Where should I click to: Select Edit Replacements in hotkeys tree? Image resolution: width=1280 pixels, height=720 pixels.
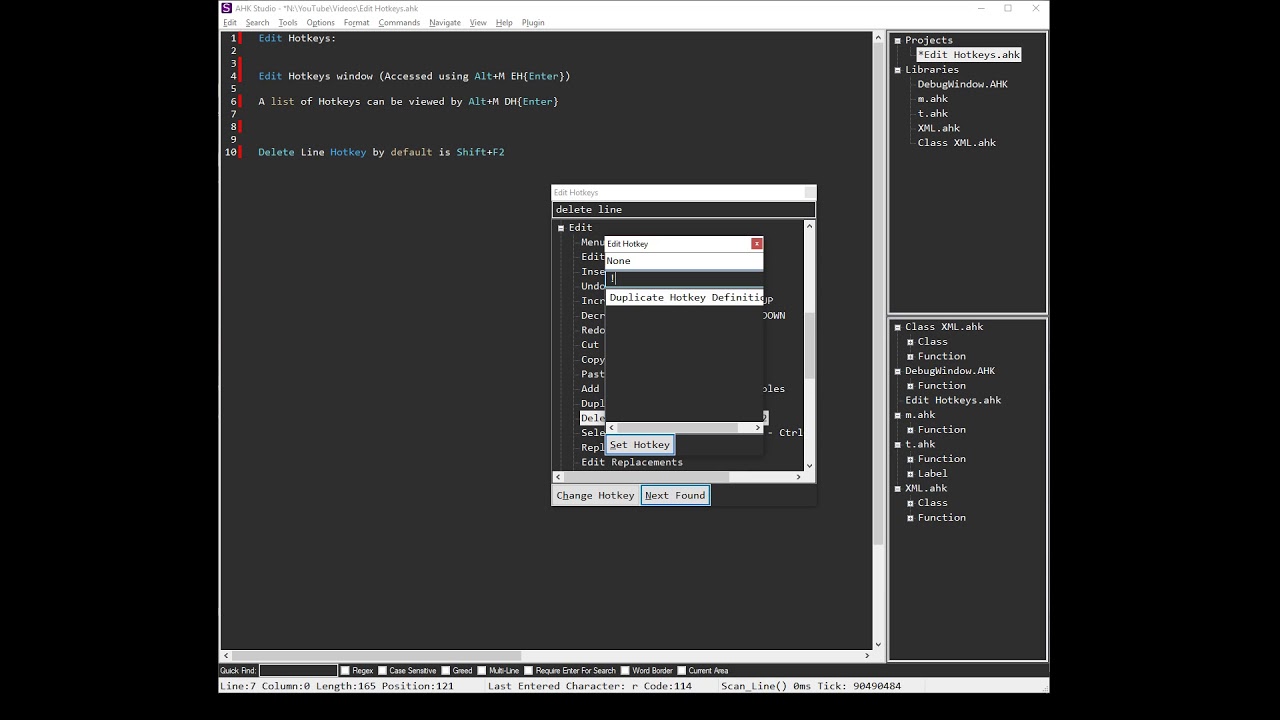coord(631,462)
